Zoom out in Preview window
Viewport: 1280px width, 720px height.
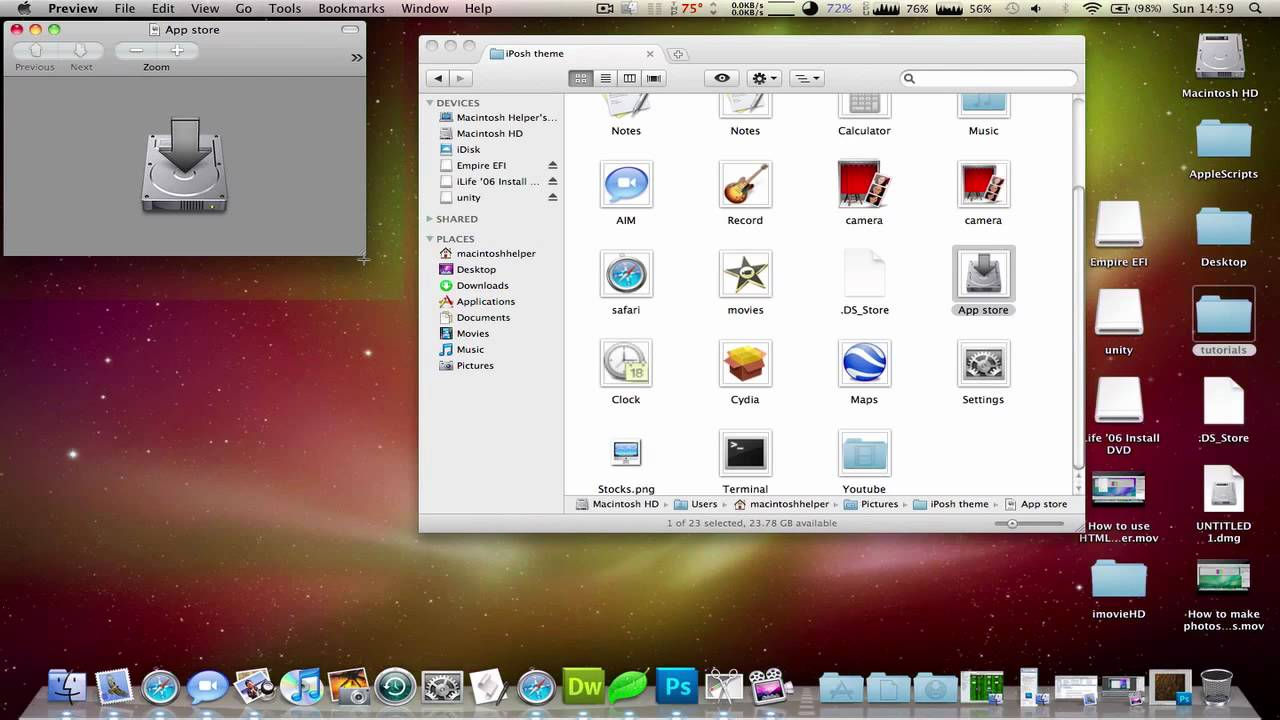[136, 50]
